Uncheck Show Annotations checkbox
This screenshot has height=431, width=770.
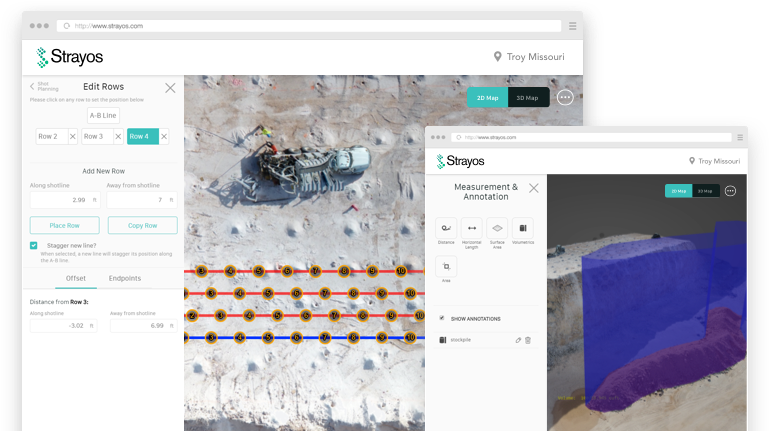(x=442, y=318)
